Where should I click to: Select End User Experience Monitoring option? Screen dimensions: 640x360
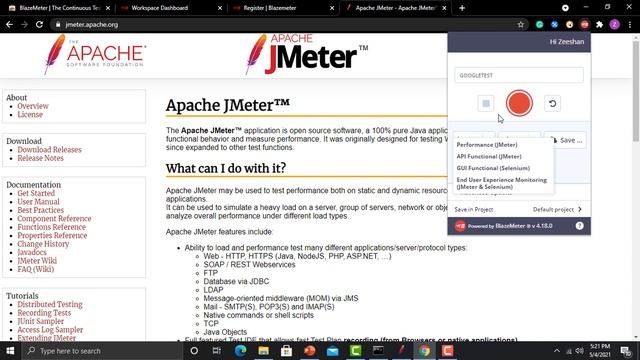pos(501,183)
